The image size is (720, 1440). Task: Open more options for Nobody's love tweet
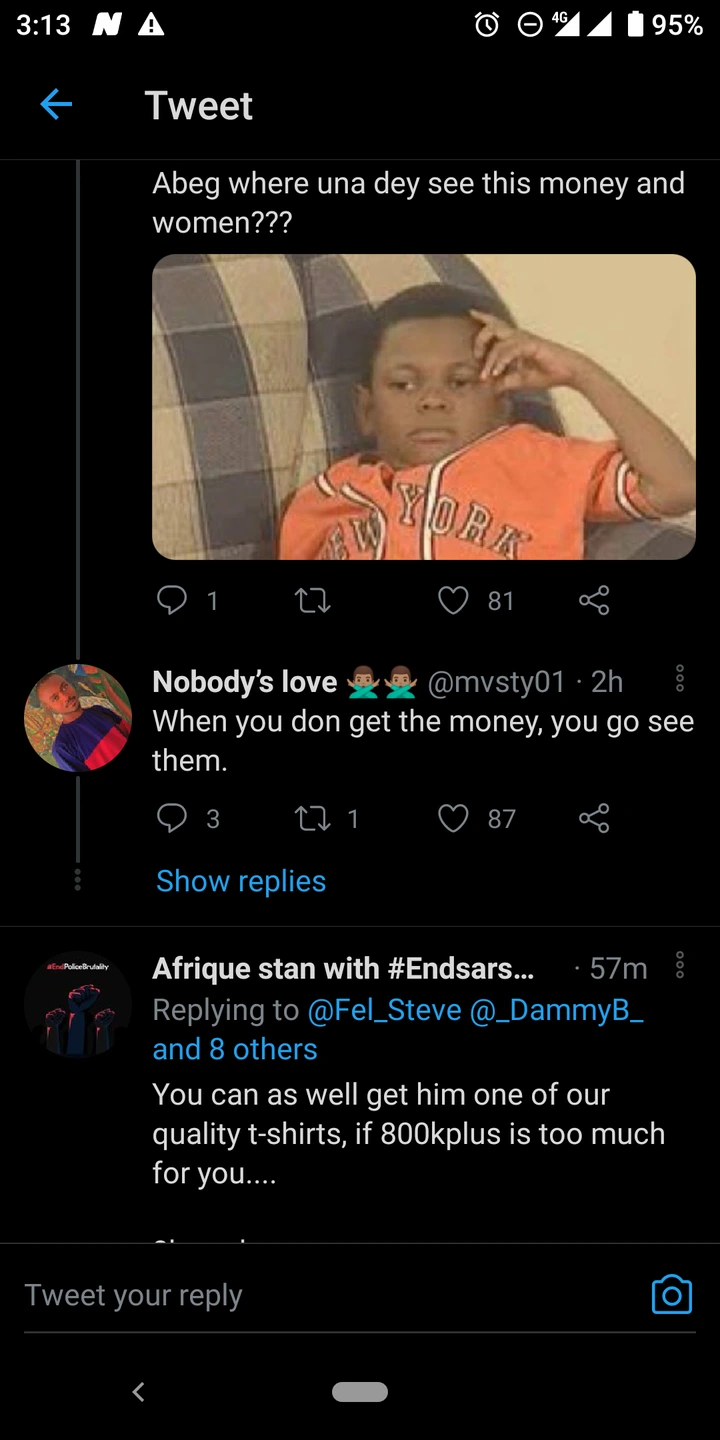[x=680, y=679]
